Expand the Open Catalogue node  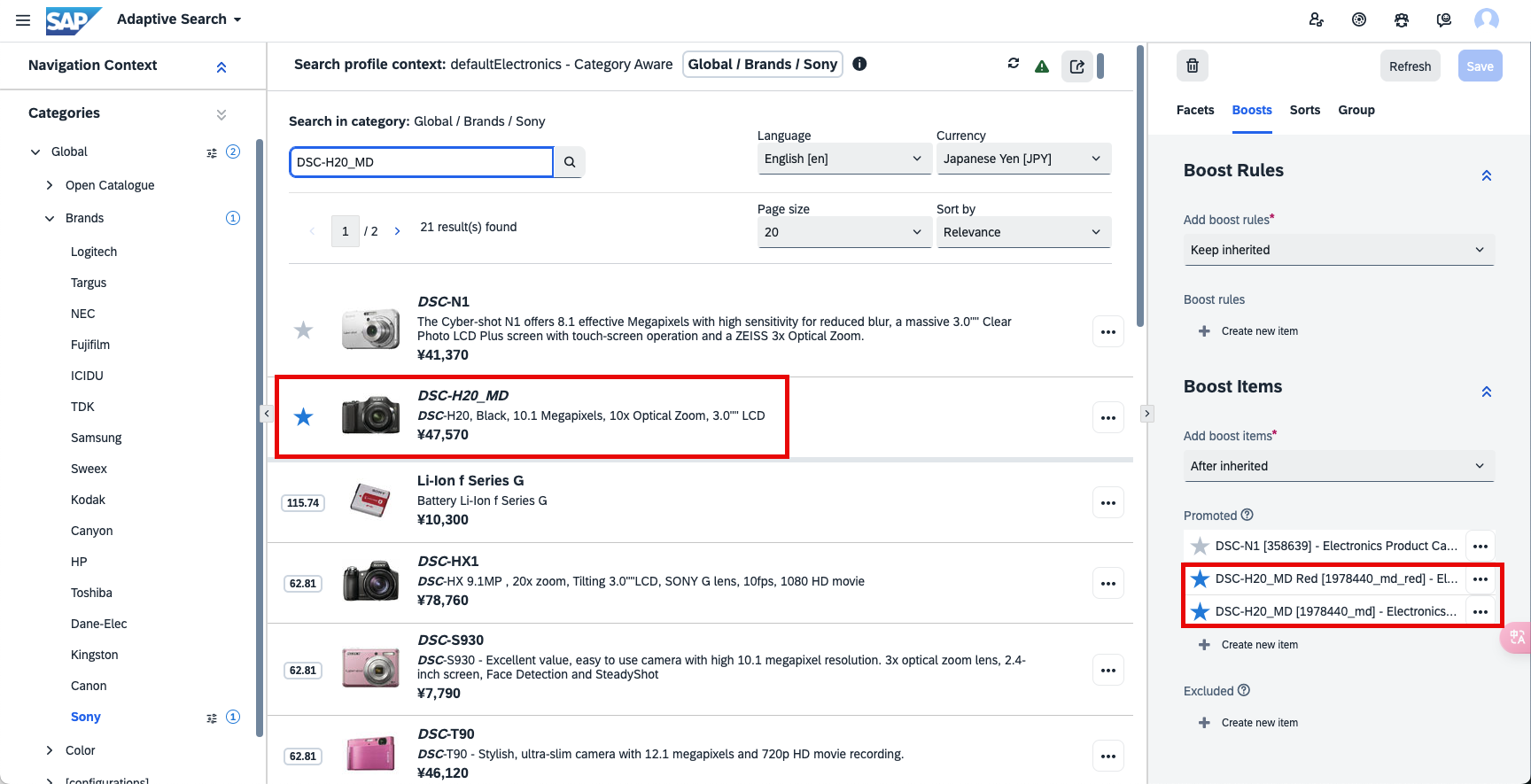(50, 185)
